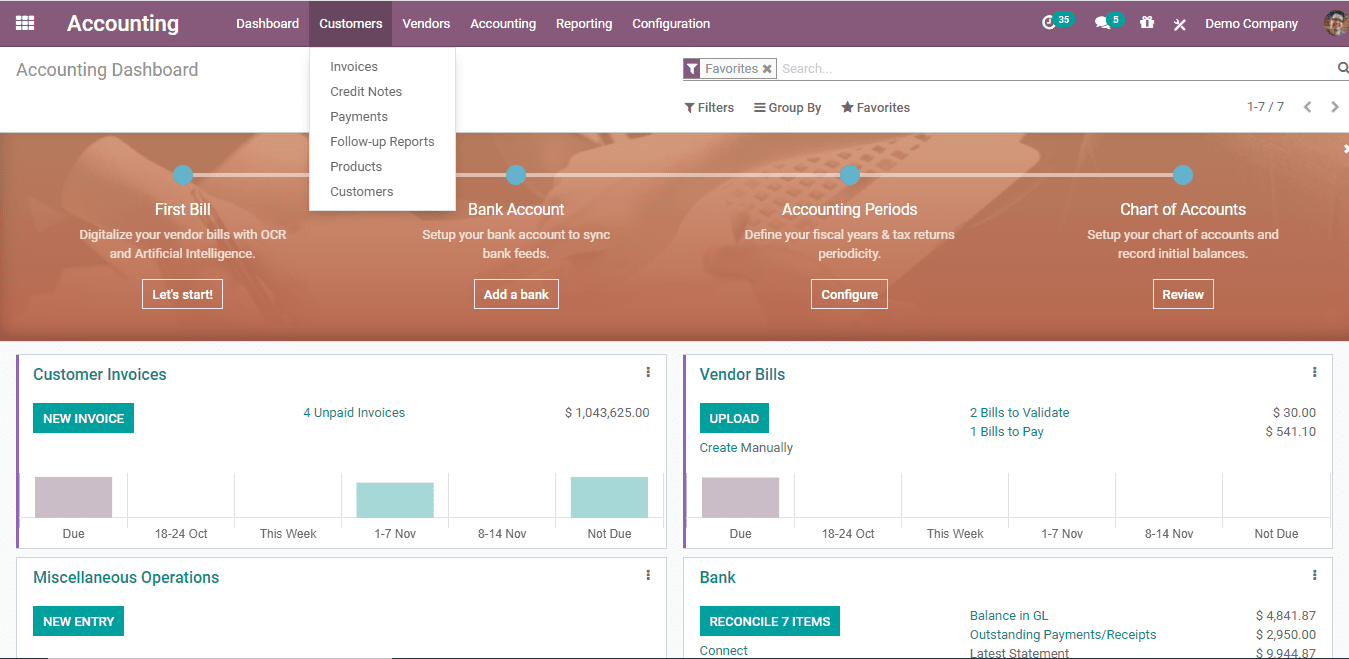Click the gift icon in top bar
The height and width of the screenshot is (659, 1349).
(x=1147, y=23)
